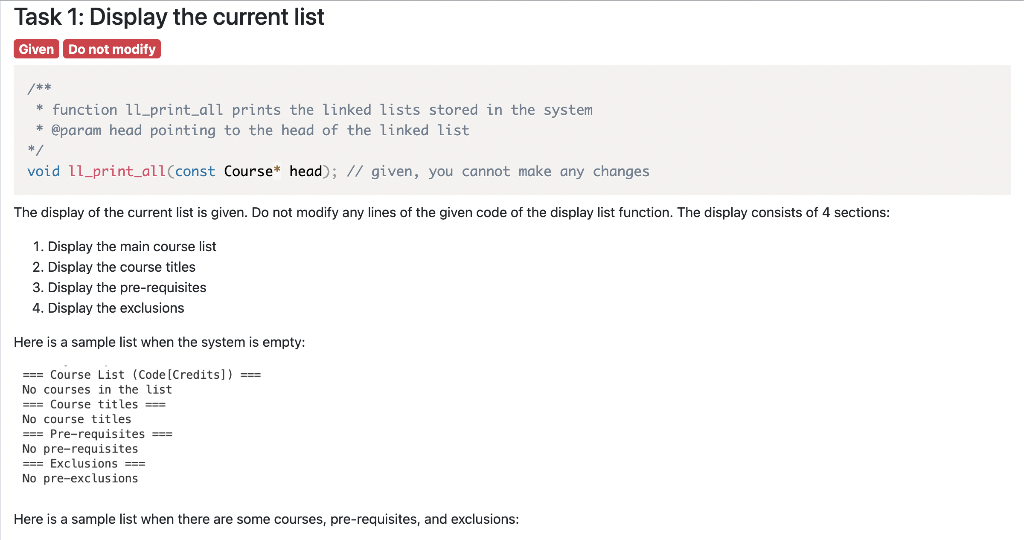
Task: Click the "=== Course List (Code[Credits]) ===" output line
Action: [142, 375]
